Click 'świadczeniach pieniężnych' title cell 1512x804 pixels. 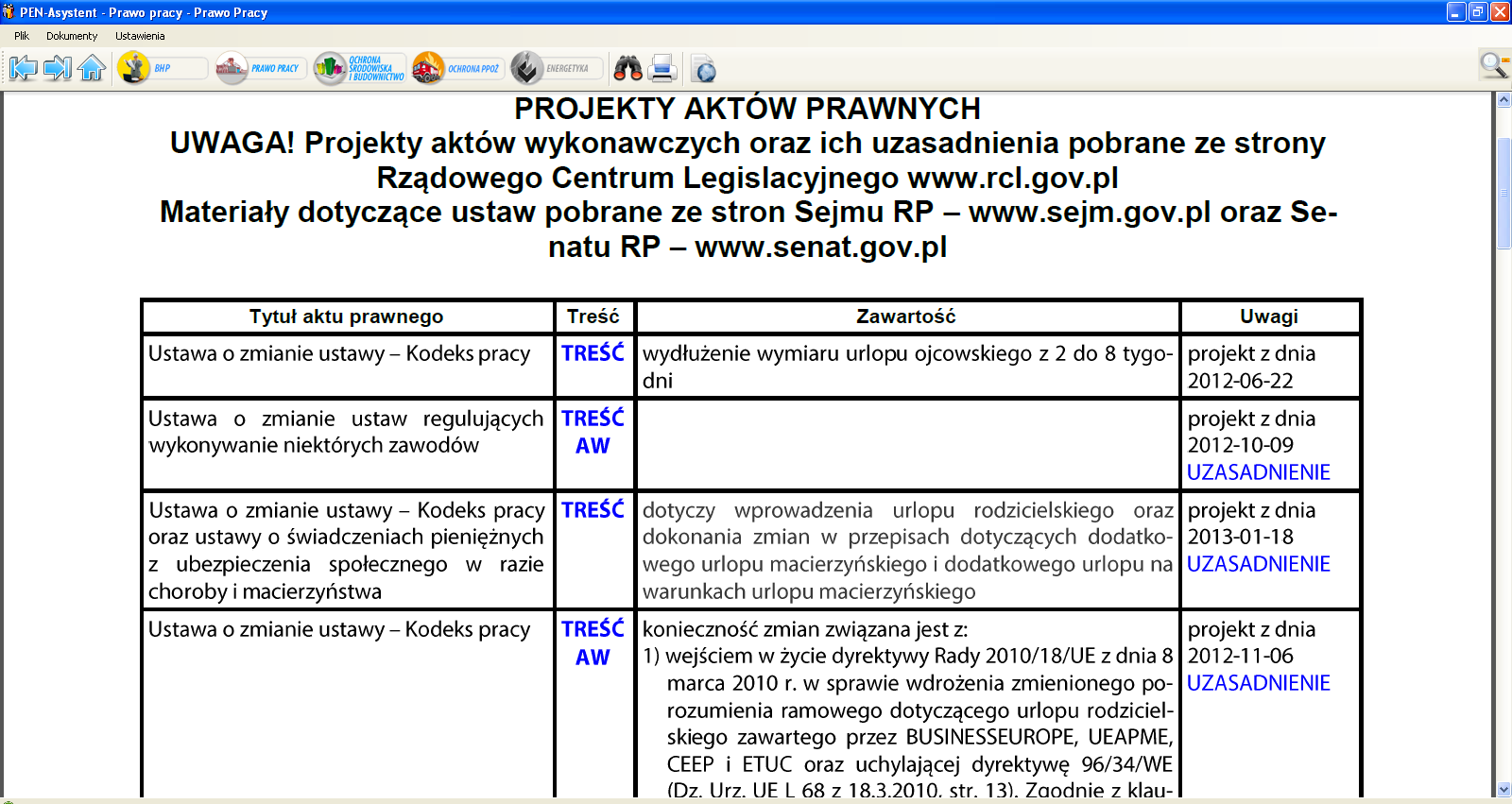tap(347, 550)
